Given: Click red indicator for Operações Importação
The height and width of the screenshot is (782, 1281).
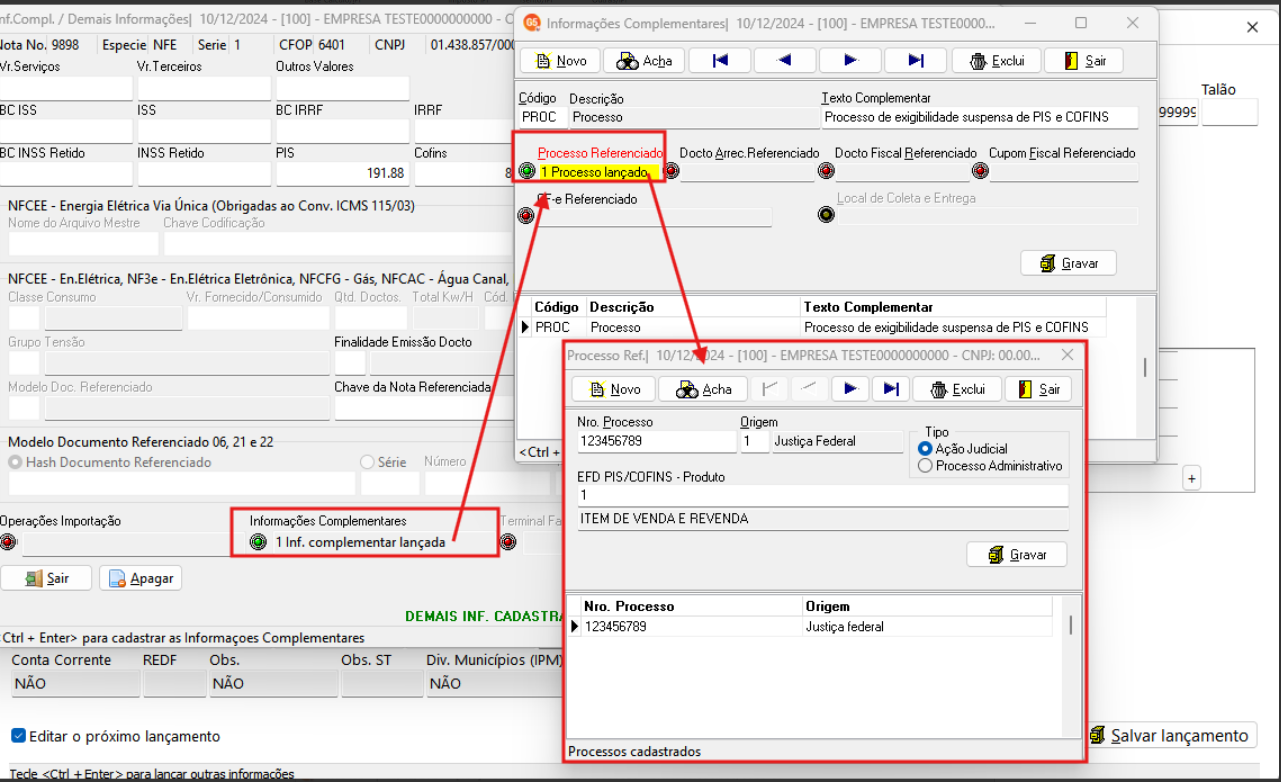Looking at the screenshot, I should 8,542.
